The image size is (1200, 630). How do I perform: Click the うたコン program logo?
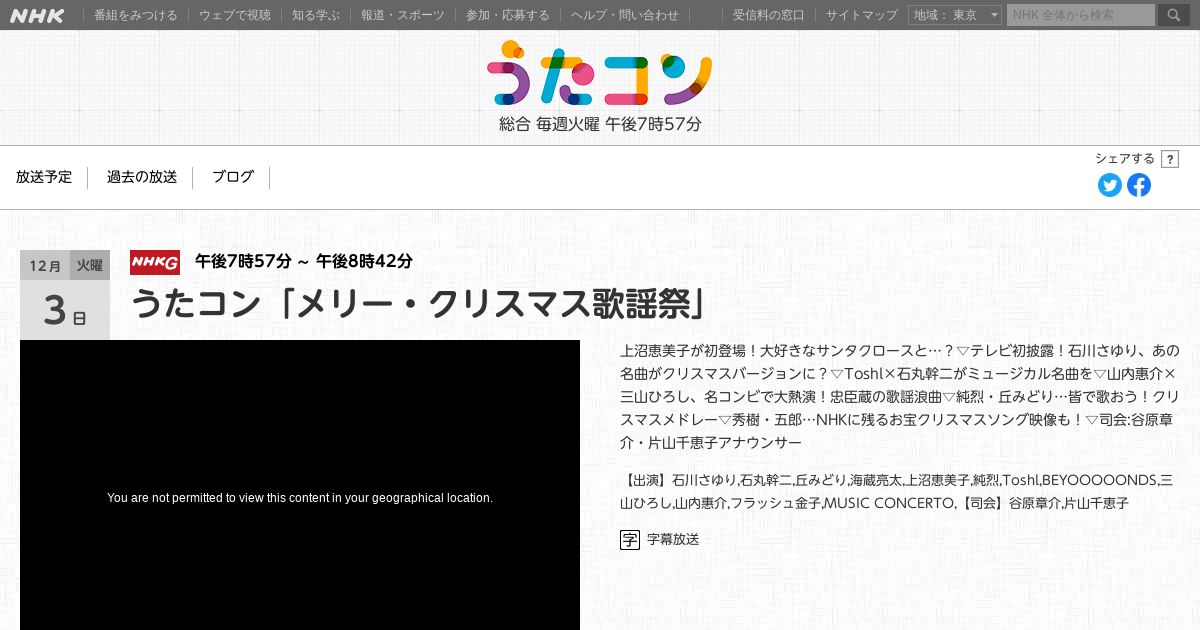[x=600, y=72]
